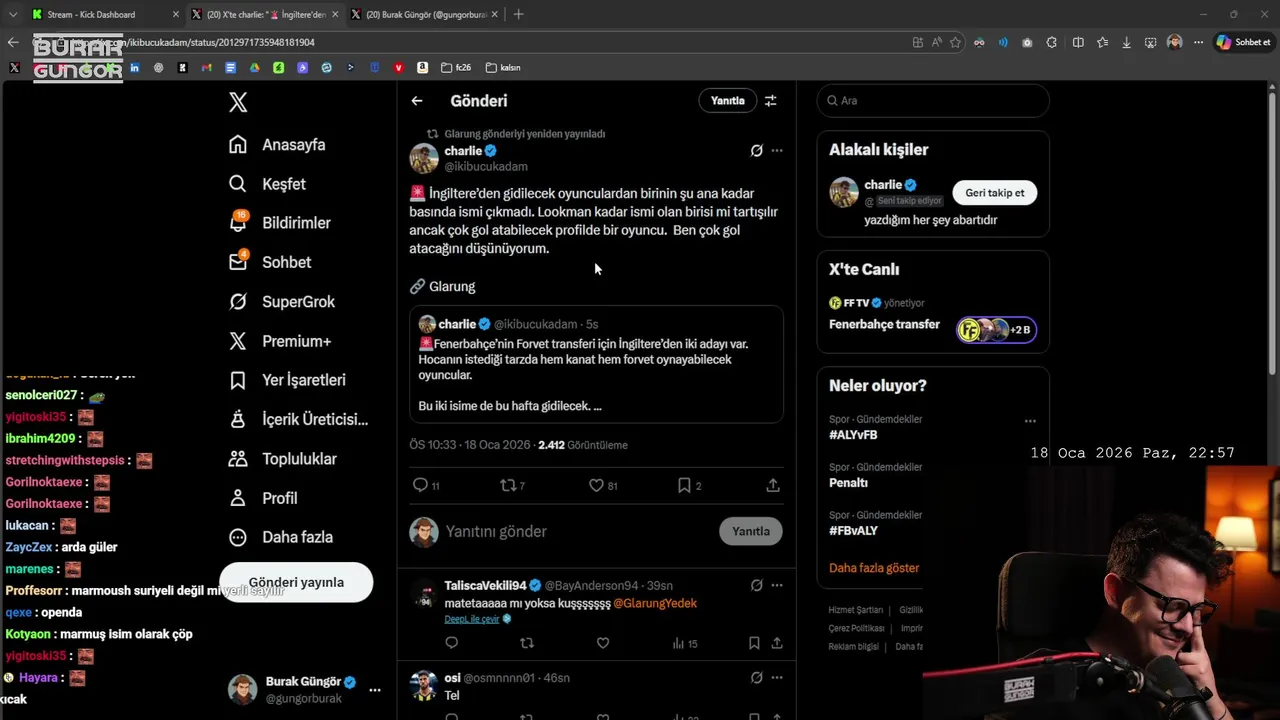Image resolution: width=1280 pixels, height=720 pixels.
Task: Open tab search dropdown arrow
Action: 12,14
